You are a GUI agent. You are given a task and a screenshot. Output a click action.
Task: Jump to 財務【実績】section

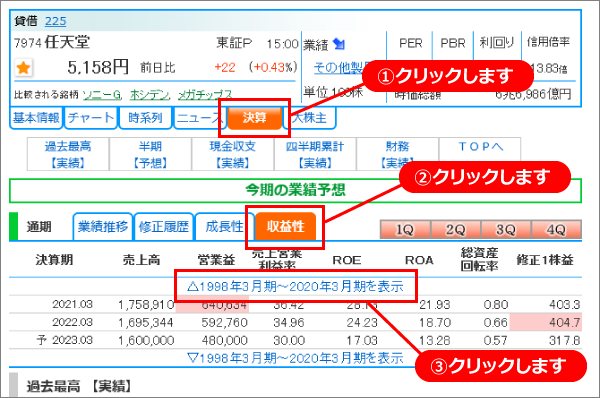397,154
